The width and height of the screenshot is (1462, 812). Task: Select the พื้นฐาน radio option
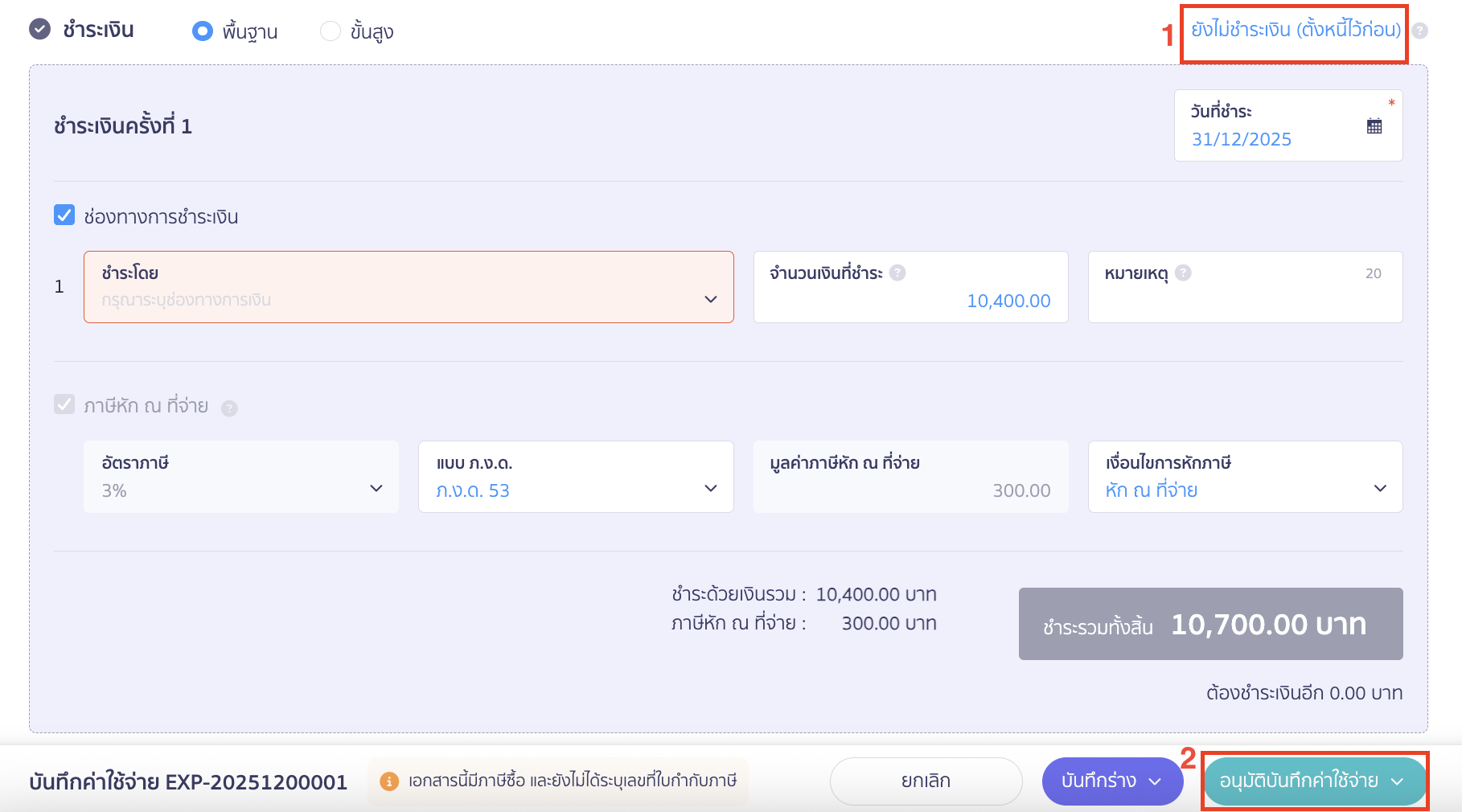tap(203, 31)
